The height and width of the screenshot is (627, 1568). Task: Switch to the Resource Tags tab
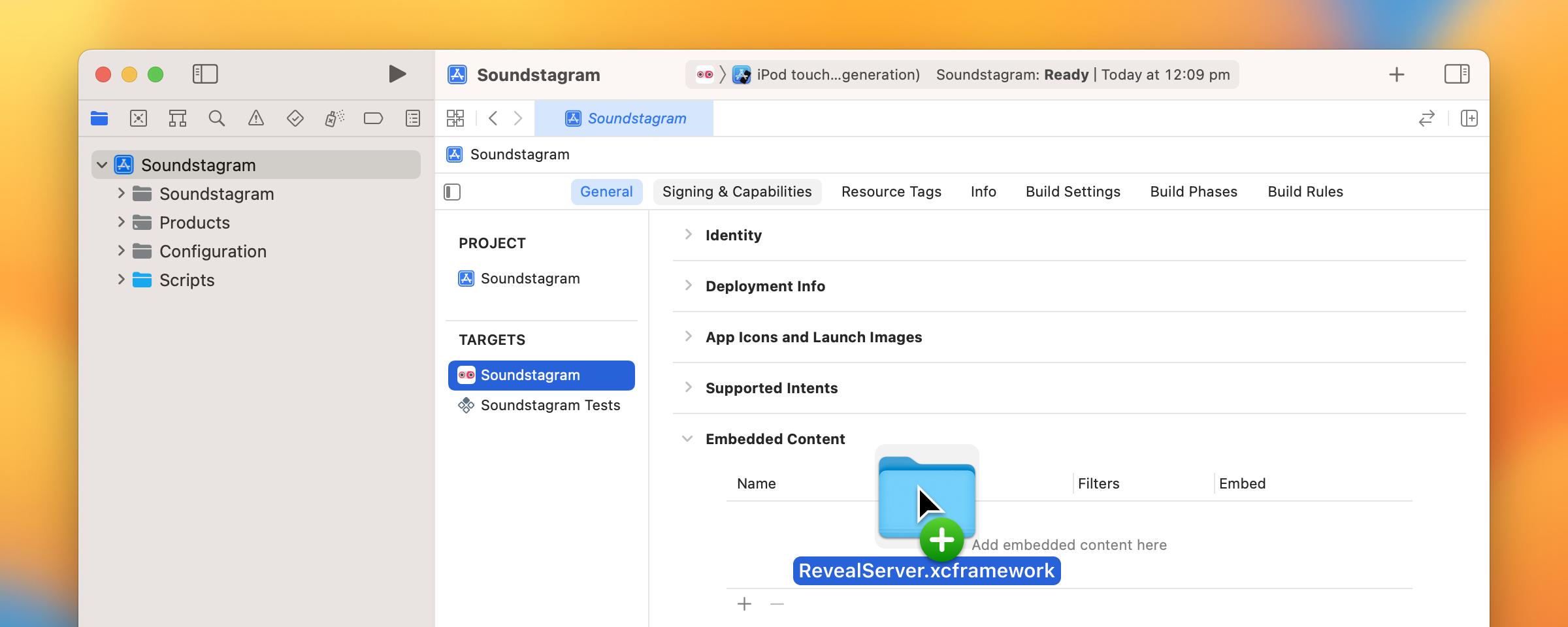tap(891, 192)
